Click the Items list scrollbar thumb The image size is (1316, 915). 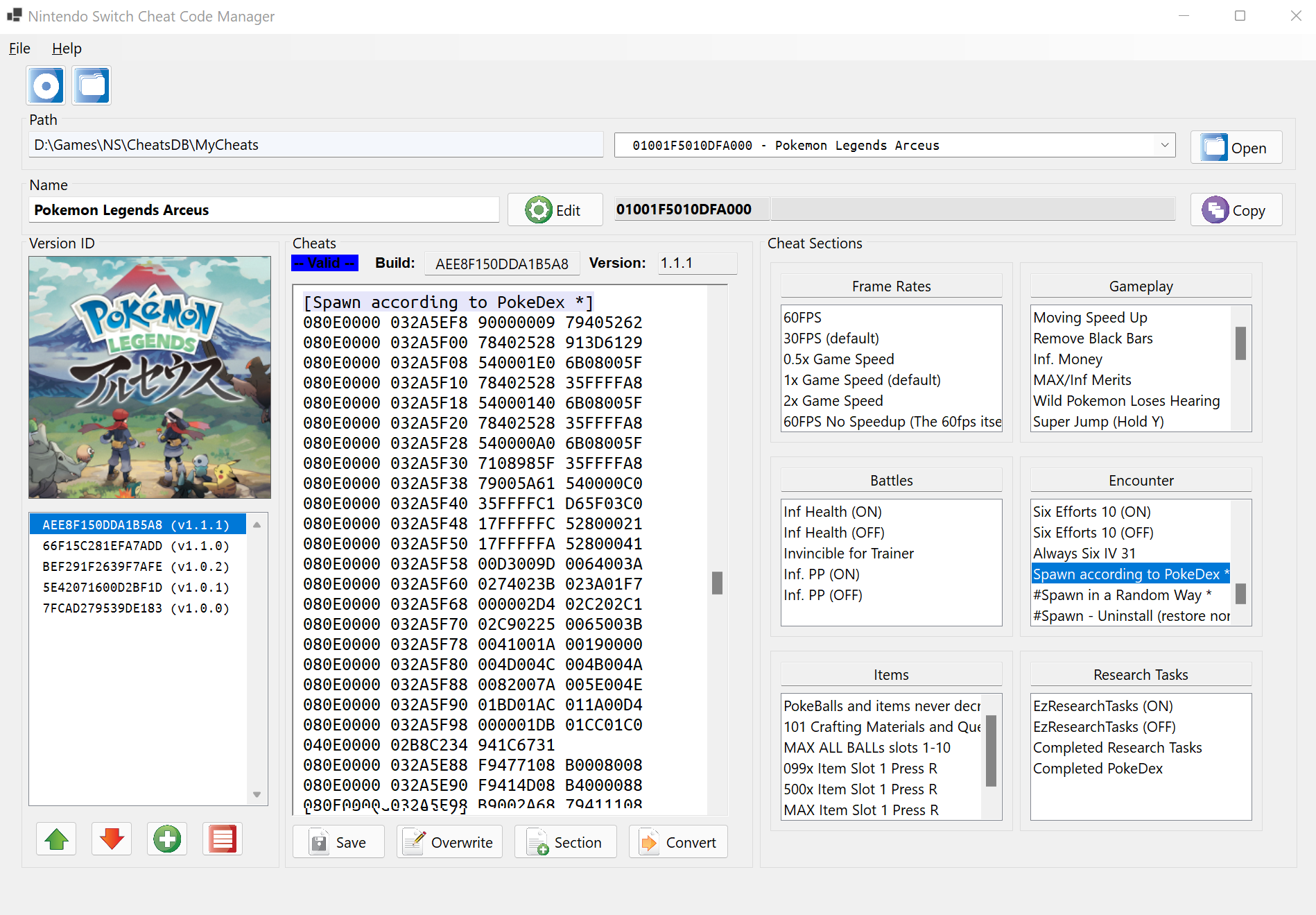point(991,751)
